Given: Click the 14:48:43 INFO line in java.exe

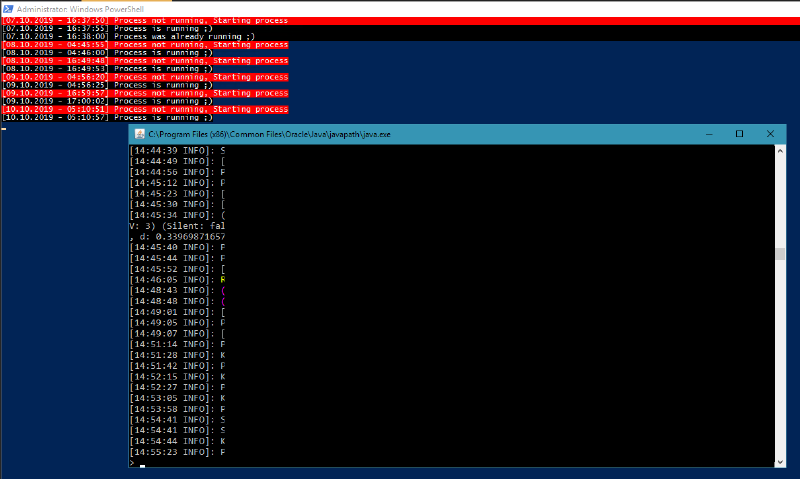Looking at the screenshot, I should click(x=177, y=290).
